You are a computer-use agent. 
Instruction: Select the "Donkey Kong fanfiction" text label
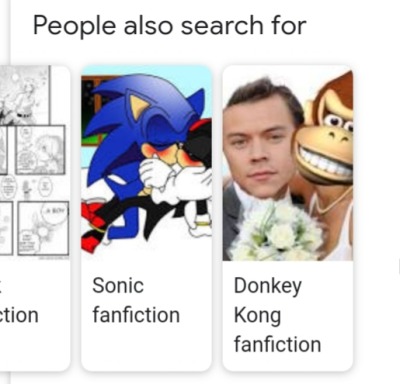coord(277,315)
